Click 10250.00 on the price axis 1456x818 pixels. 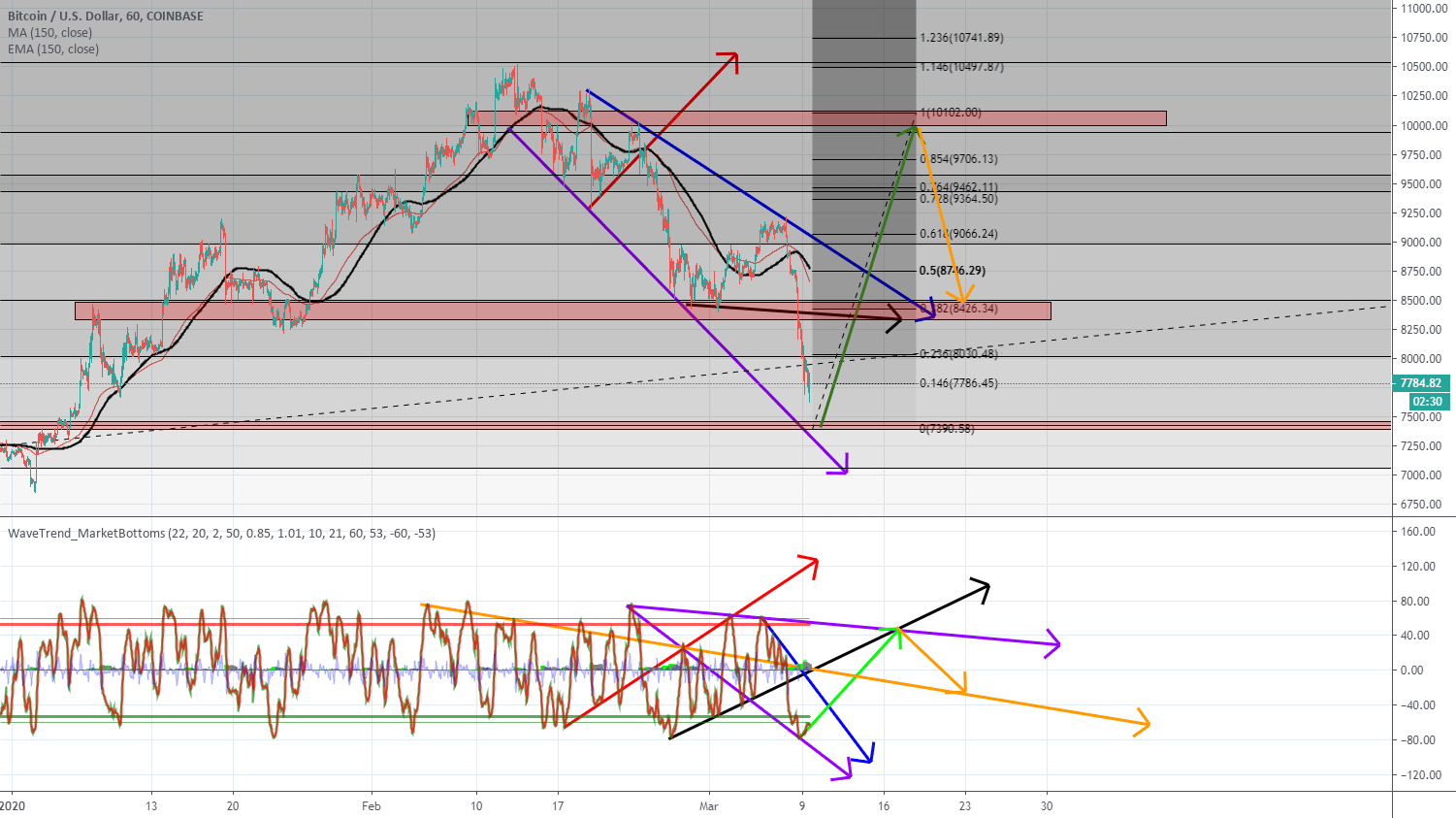pos(1424,96)
